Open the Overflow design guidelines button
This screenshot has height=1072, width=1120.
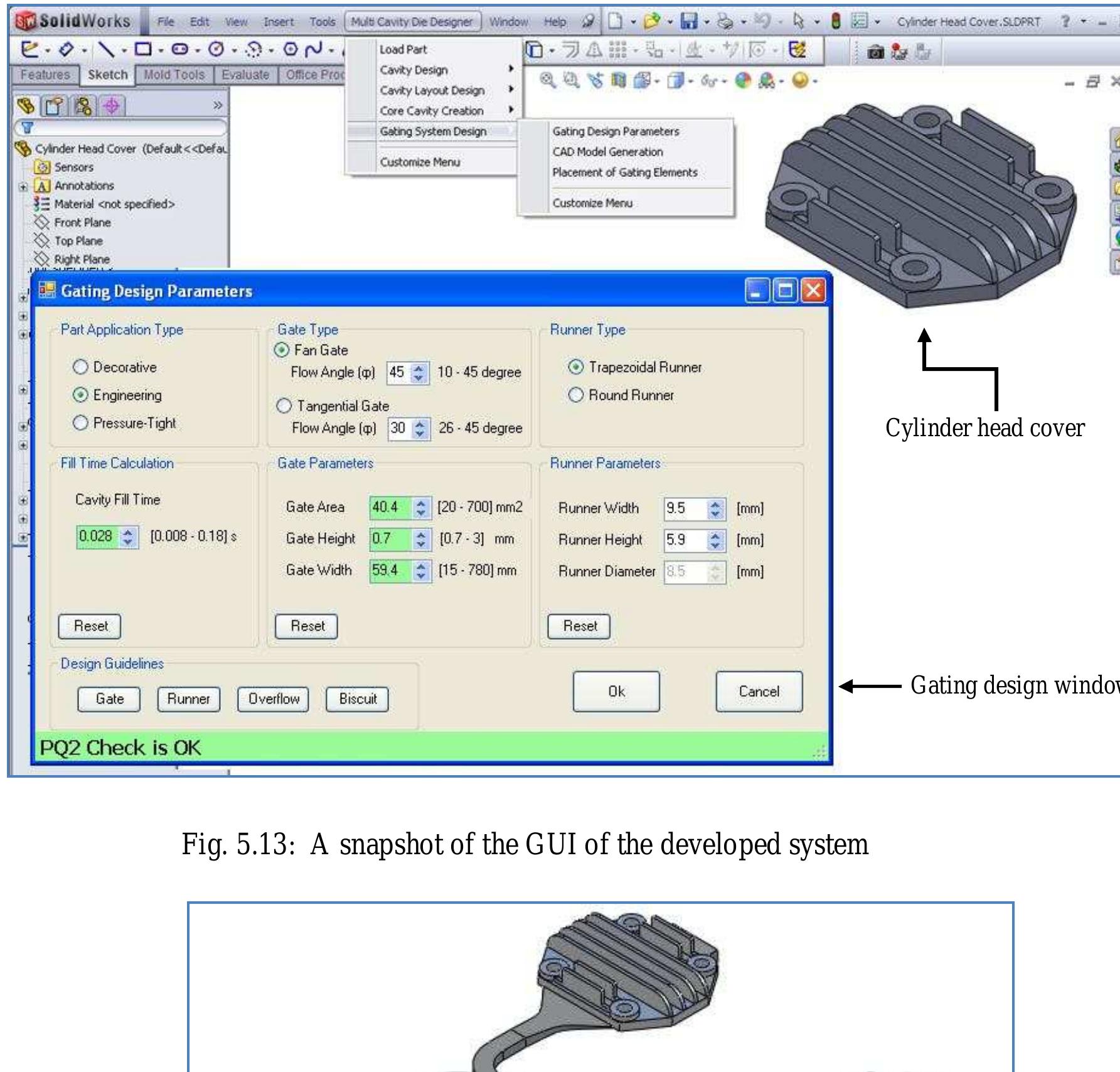point(274,699)
